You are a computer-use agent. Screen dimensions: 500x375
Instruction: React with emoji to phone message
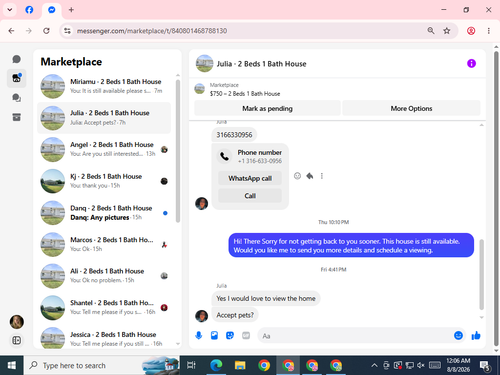click(297, 176)
